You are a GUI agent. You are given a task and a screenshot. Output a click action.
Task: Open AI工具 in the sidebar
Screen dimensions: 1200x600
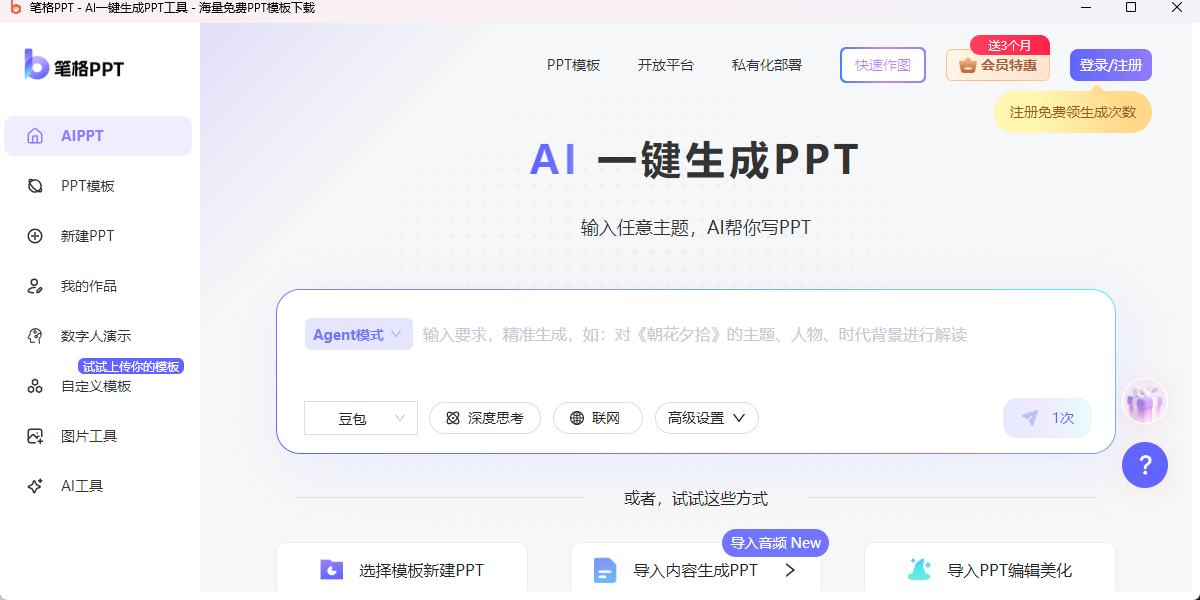pyautogui.click(x=82, y=486)
